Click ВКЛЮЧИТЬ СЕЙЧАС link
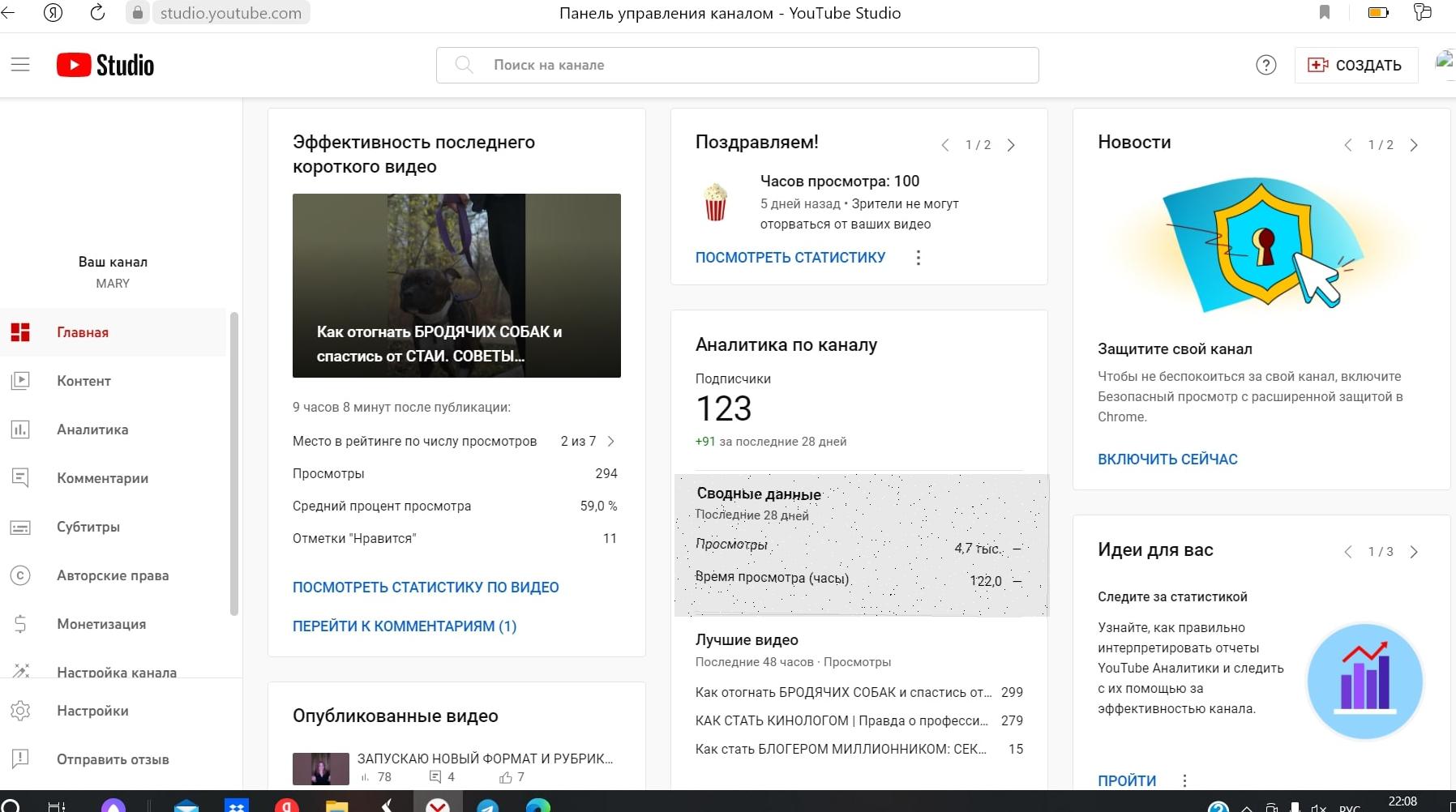 (1167, 459)
